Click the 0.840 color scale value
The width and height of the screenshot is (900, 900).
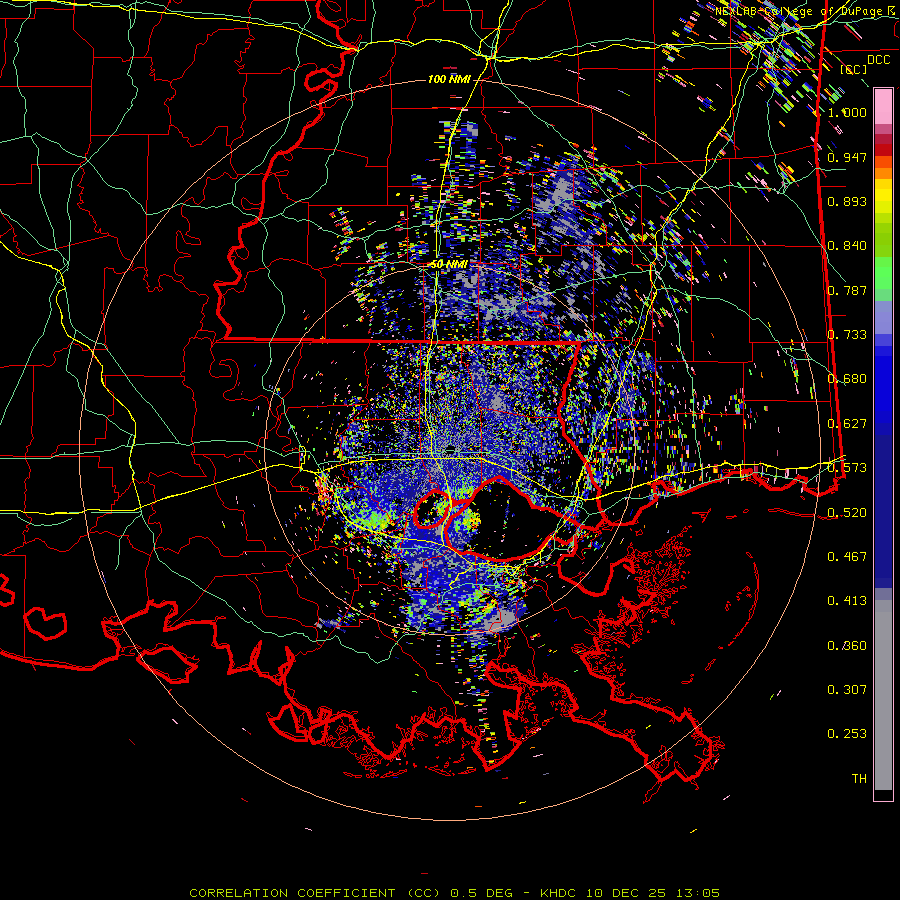[847, 246]
